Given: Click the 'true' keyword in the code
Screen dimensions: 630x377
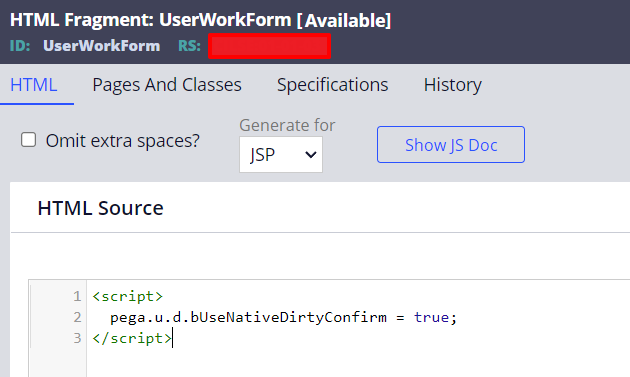Looking at the screenshot, I should pyautogui.click(x=431, y=317).
